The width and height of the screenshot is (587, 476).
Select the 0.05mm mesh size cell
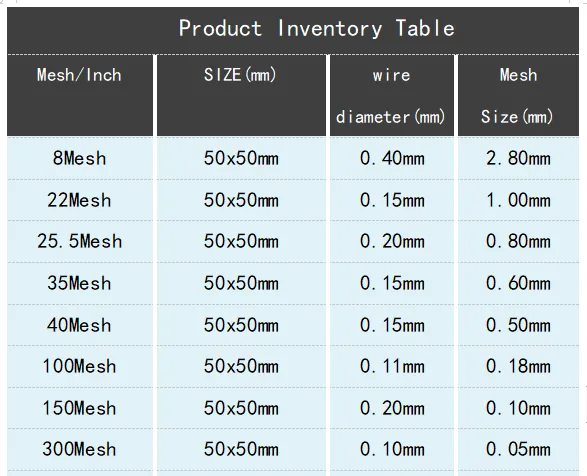tap(518, 449)
